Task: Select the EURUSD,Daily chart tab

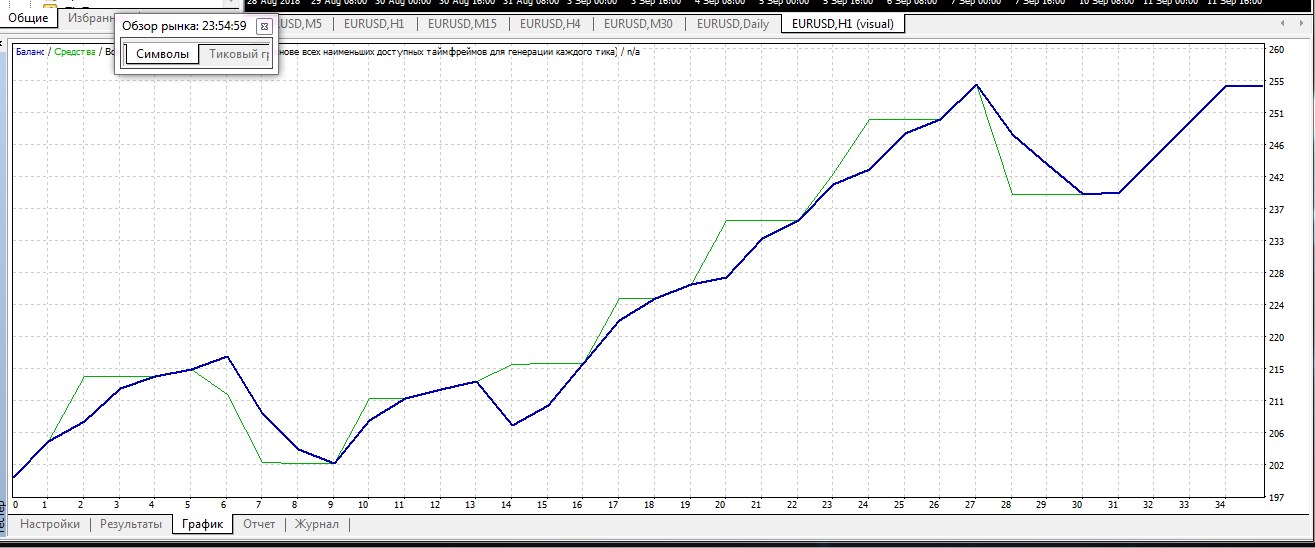Action: (x=733, y=23)
